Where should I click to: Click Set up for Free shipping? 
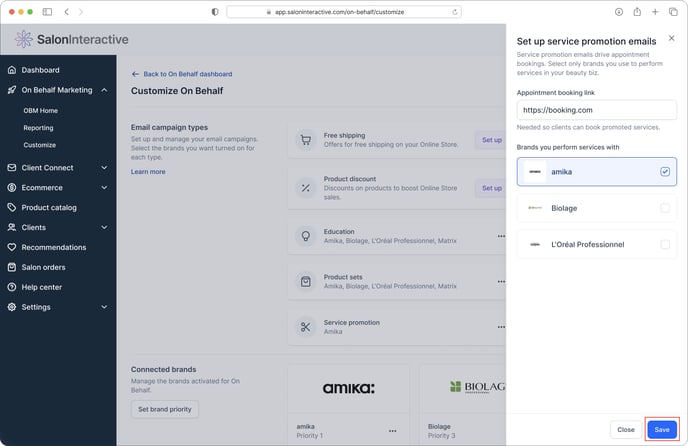click(491, 140)
